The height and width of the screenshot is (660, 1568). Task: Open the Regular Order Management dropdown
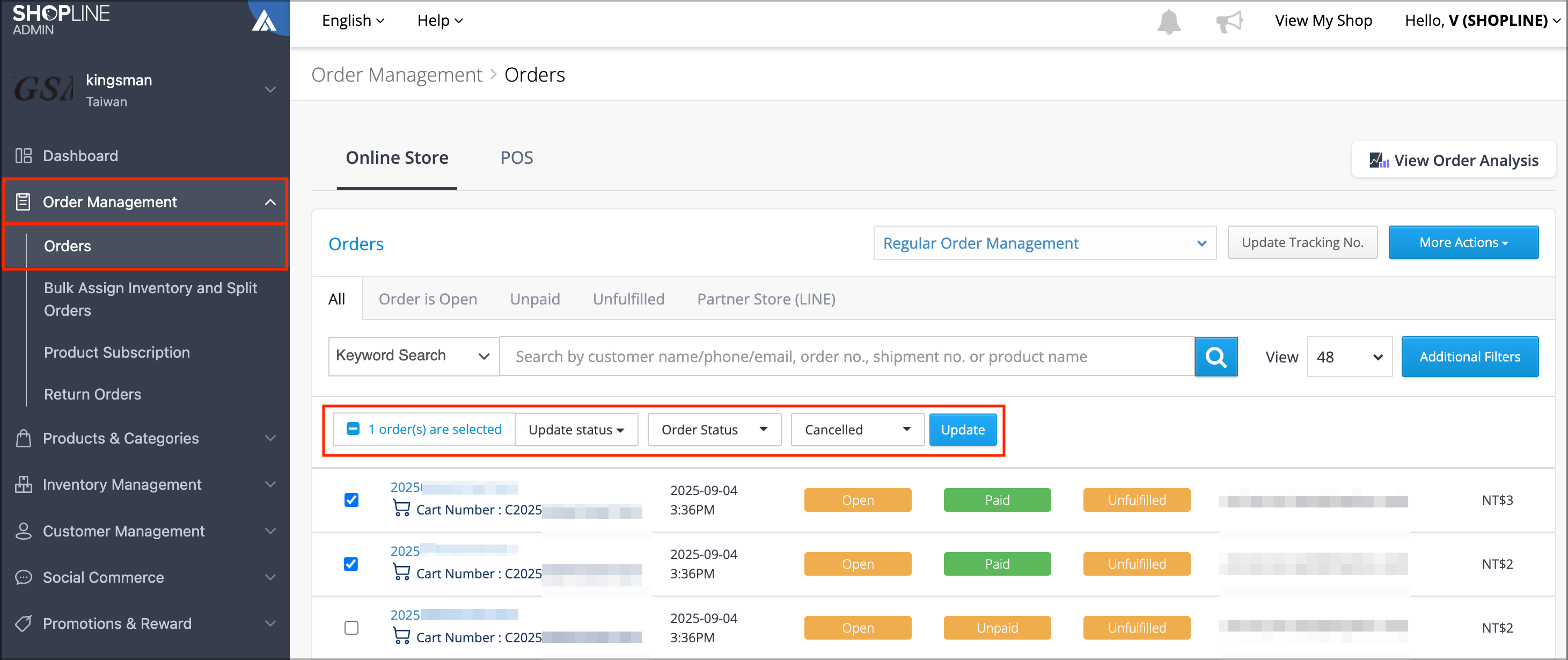(x=1044, y=243)
